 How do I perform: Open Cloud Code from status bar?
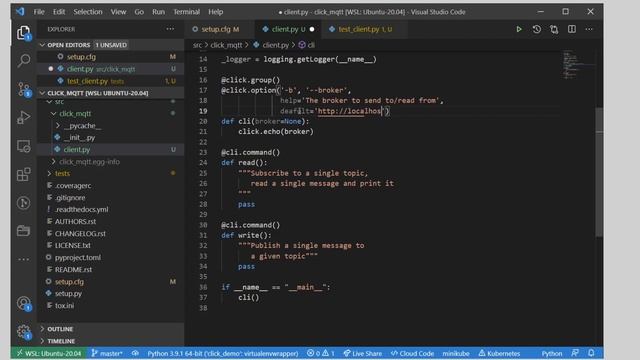[x=412, y=353]
